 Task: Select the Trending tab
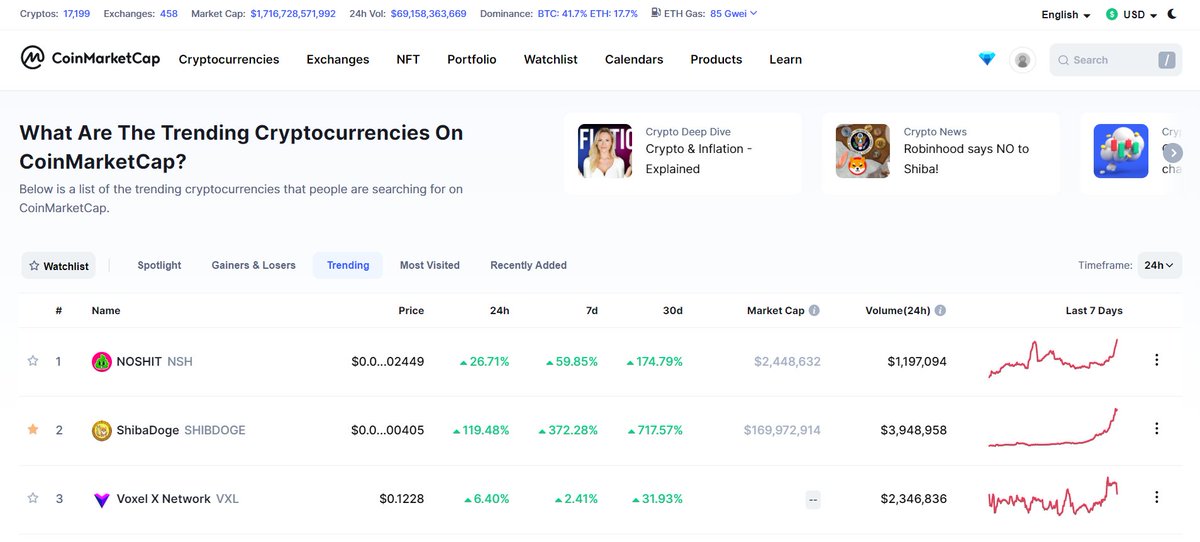pos(348,265)
